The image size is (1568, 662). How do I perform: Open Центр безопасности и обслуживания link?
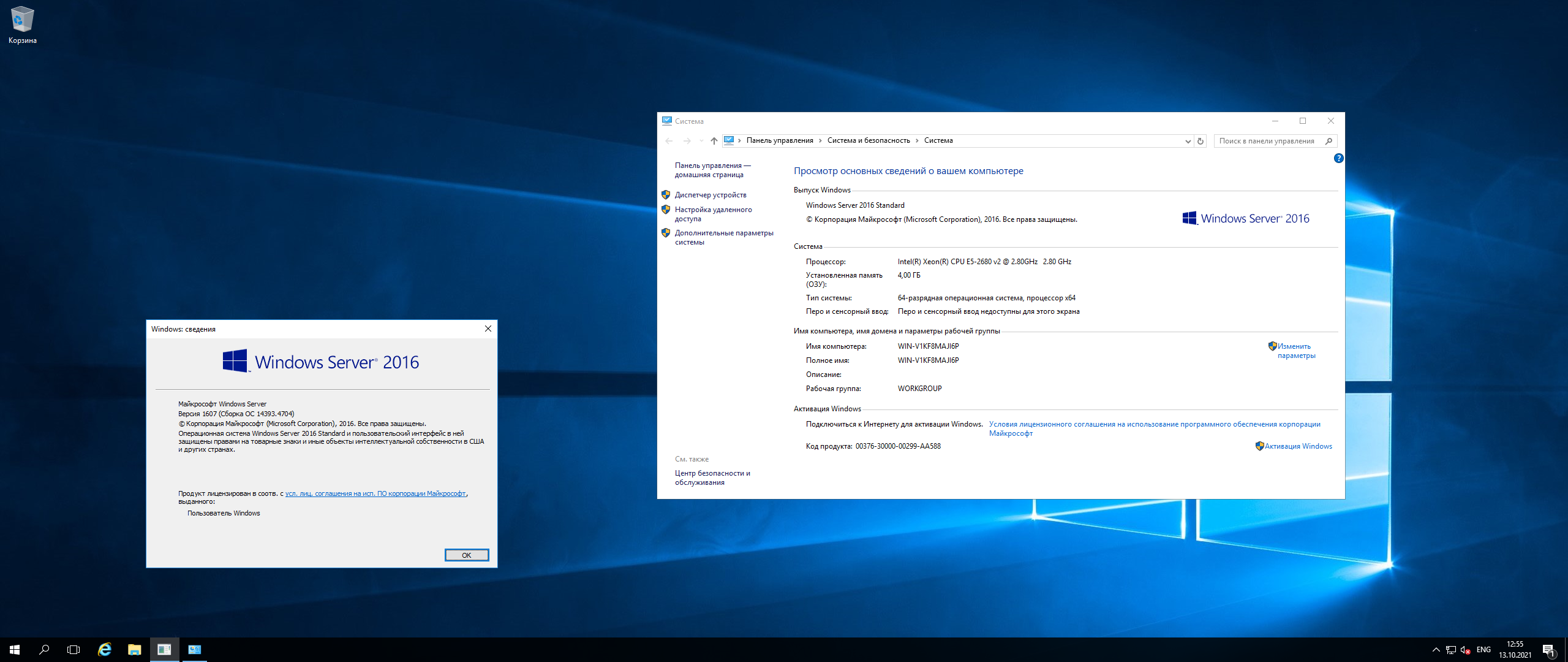[712, 477]
